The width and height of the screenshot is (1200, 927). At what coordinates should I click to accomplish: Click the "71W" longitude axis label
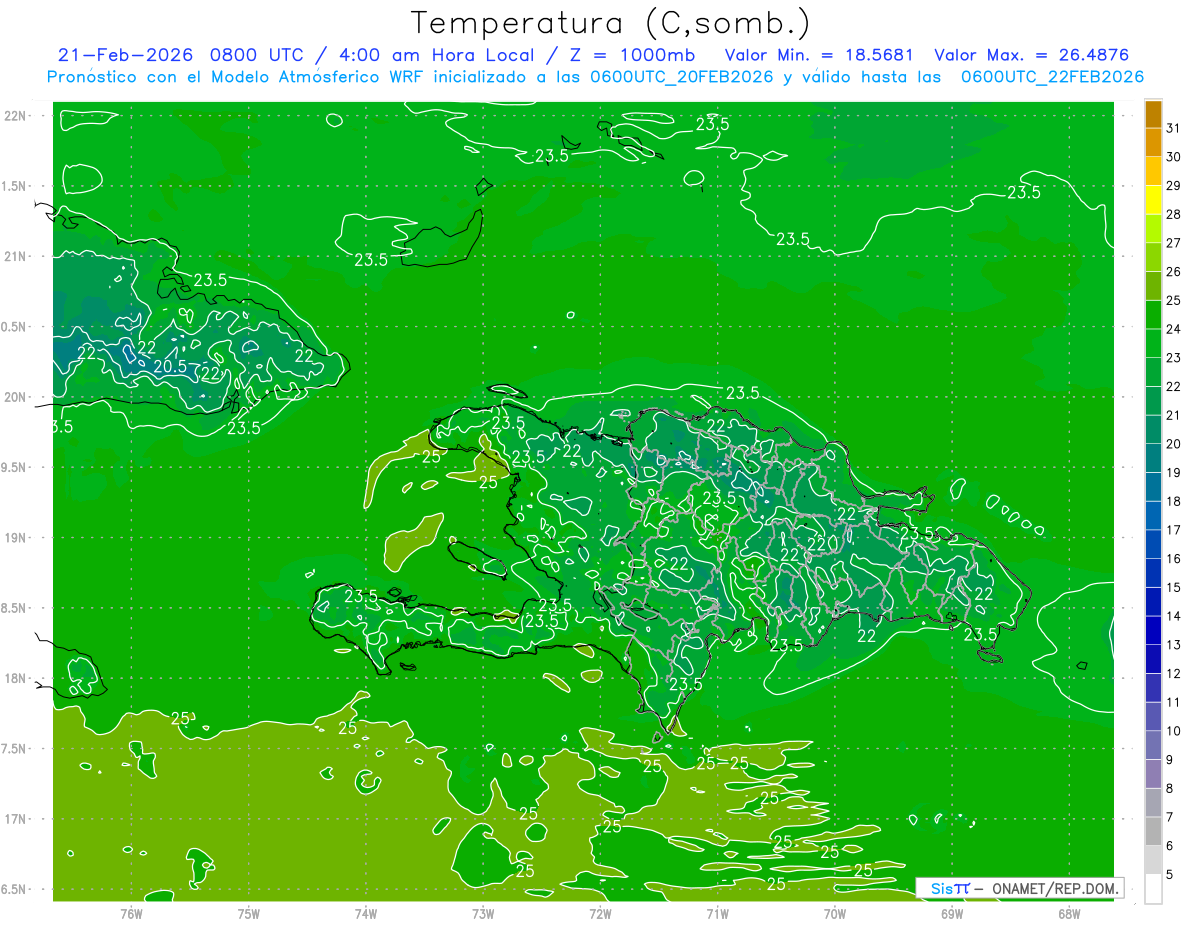point(717,913)
